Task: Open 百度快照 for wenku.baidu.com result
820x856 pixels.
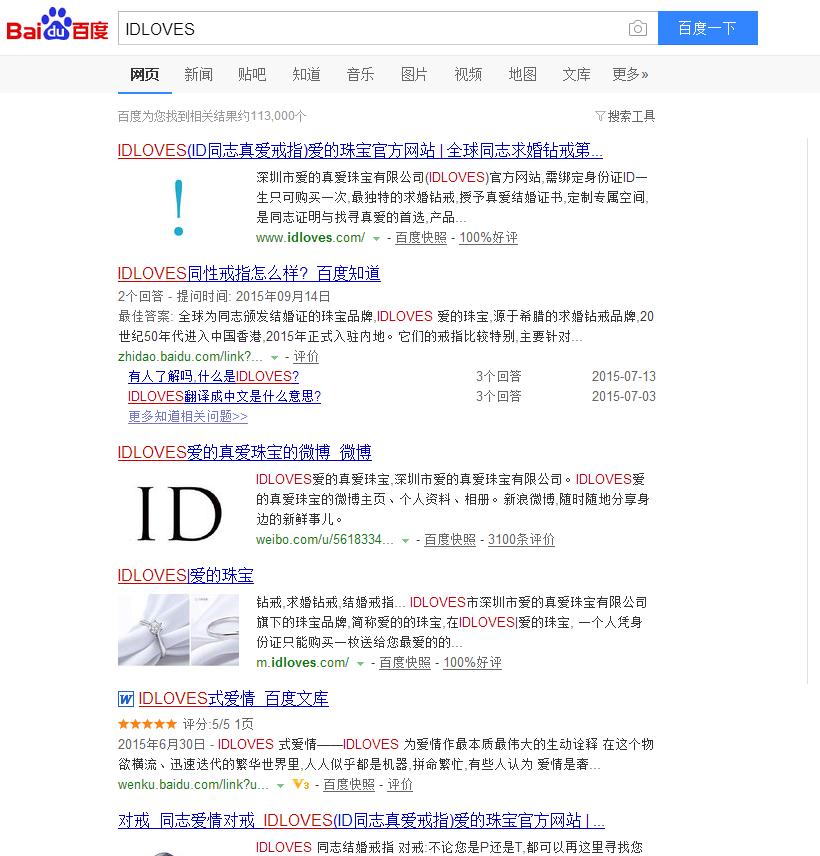Action: point(349,785)
